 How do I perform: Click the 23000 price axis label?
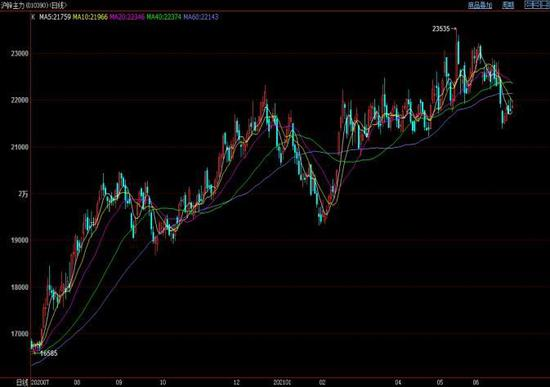pyautogui.click(x=20, y=54)
